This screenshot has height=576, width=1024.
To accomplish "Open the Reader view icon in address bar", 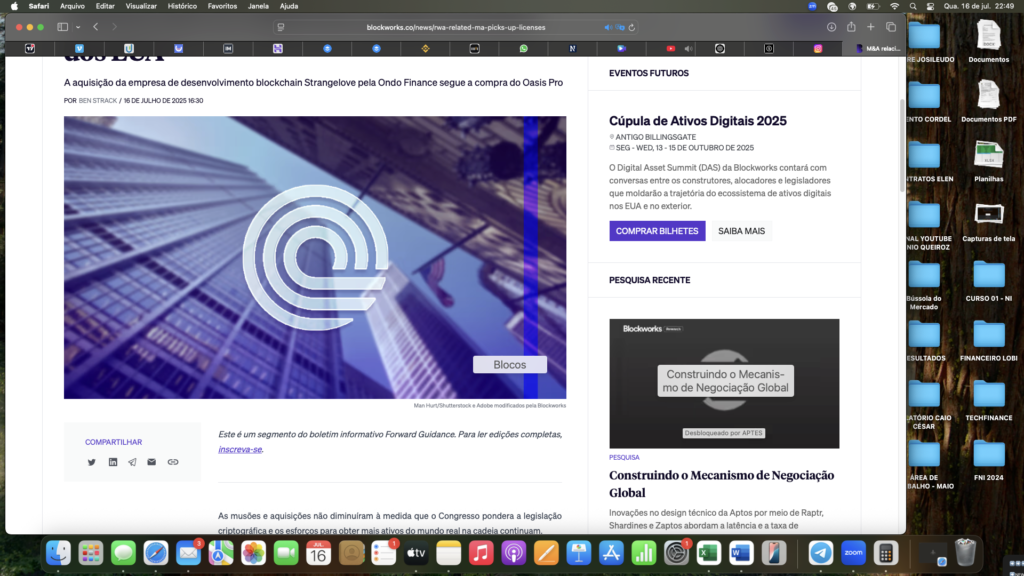I will (x=281, y=27).
